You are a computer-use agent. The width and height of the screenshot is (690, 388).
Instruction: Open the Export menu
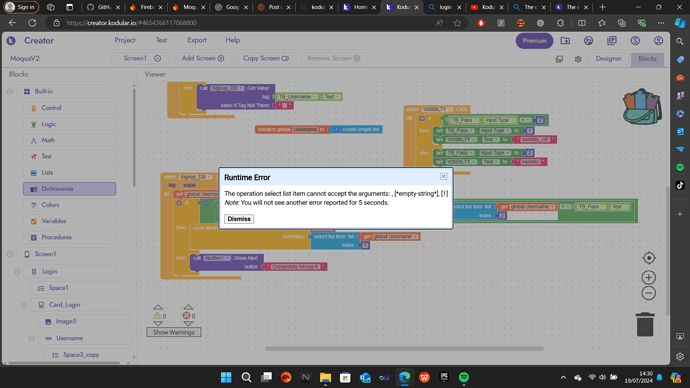point(197,40)
